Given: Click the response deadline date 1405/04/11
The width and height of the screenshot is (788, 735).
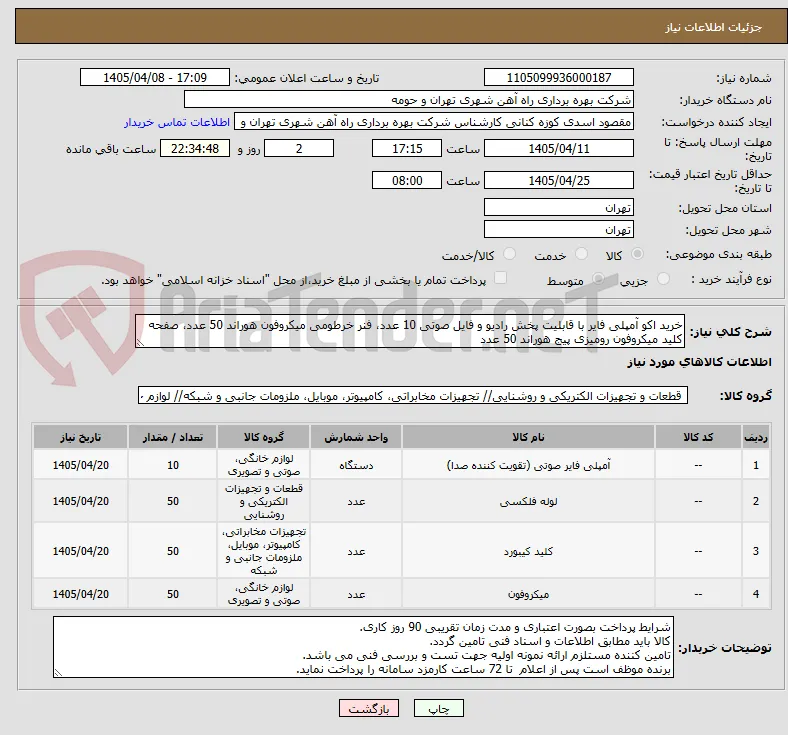Looking at the screenshot, I should click(559, 148).
